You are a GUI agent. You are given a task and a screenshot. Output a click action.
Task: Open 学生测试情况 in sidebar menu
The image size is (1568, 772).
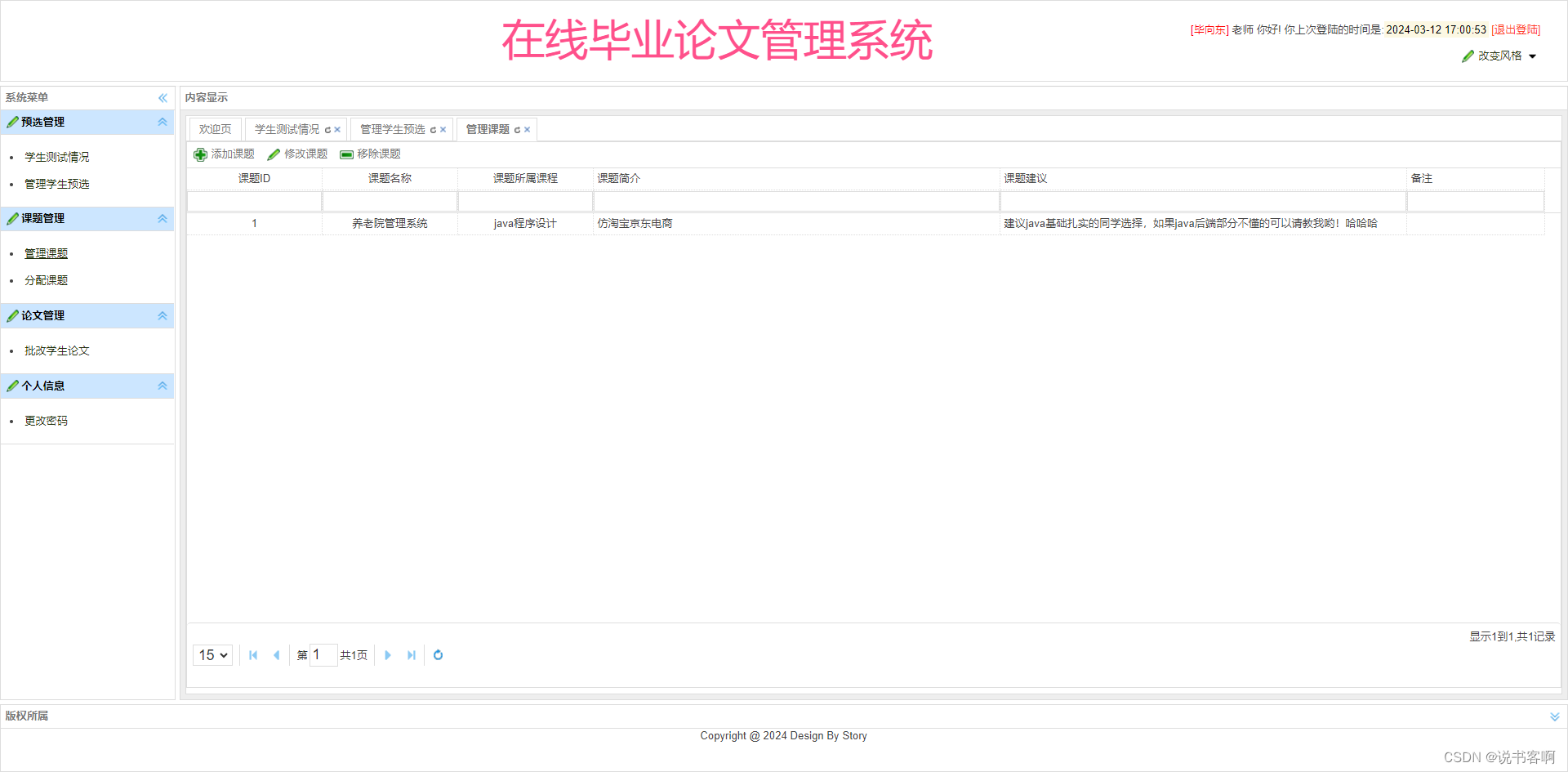click(x=57, y=157)
